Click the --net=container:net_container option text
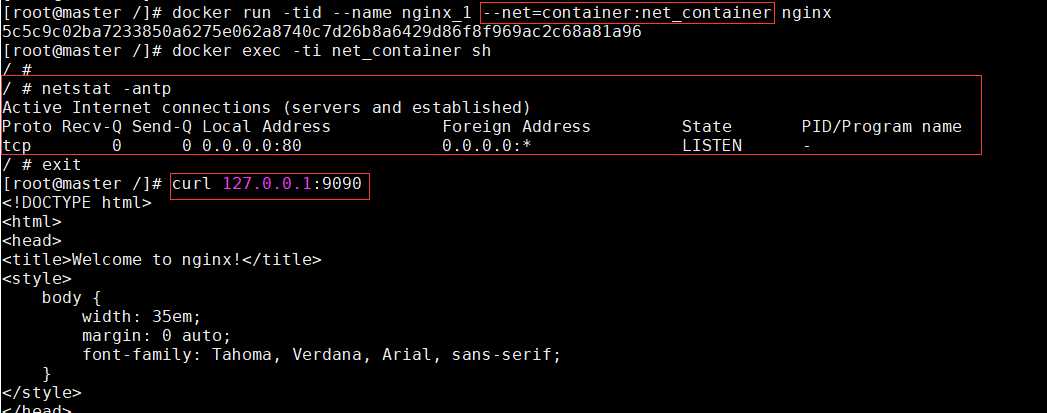This screenshot has width=1047, height=413. click(627, 13)
